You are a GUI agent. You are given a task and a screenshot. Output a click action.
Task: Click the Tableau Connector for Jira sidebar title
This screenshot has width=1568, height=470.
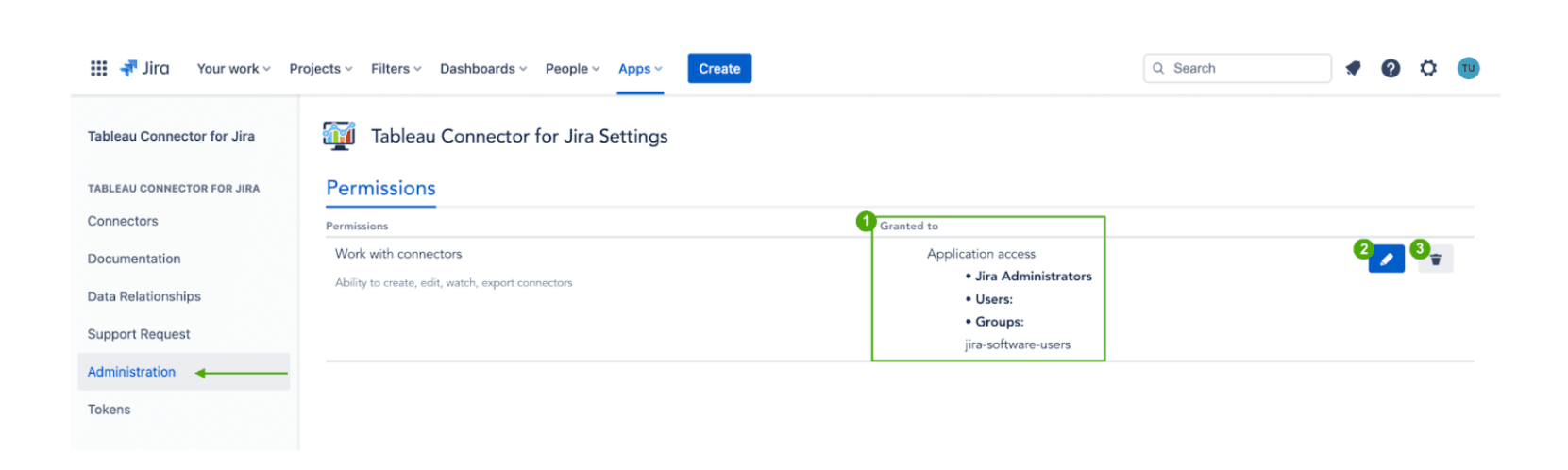[171, 136]
